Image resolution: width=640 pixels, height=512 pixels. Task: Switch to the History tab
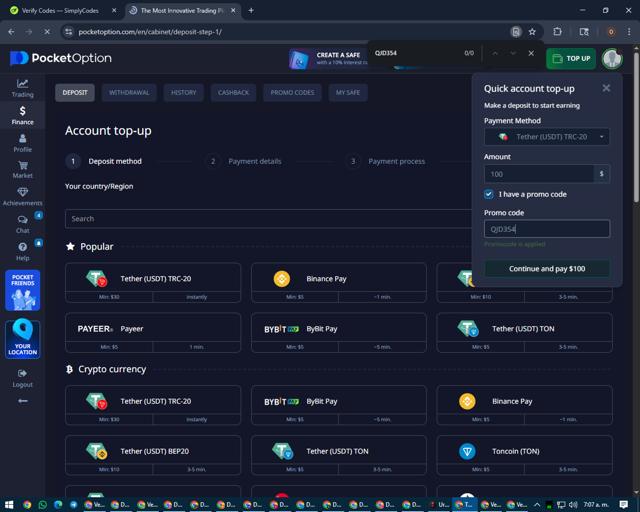click(183, 93)
